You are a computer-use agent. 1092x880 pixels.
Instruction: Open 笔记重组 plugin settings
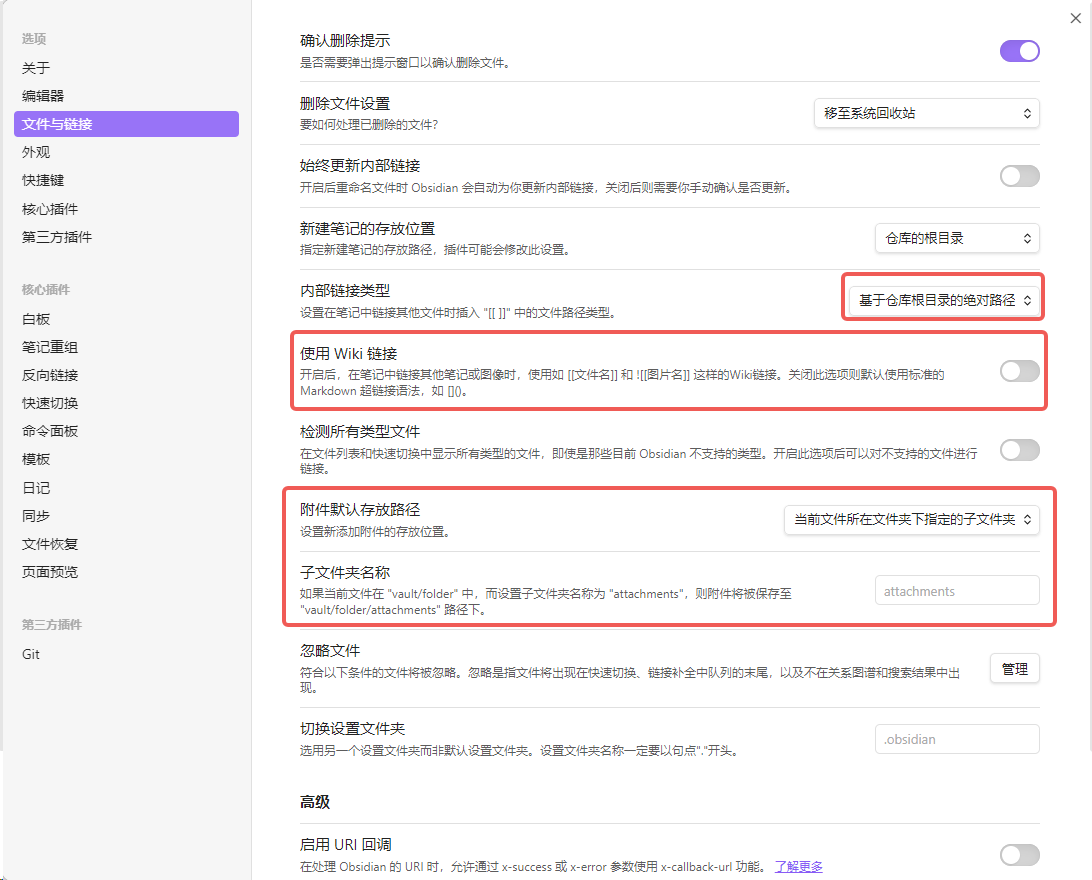126,347
